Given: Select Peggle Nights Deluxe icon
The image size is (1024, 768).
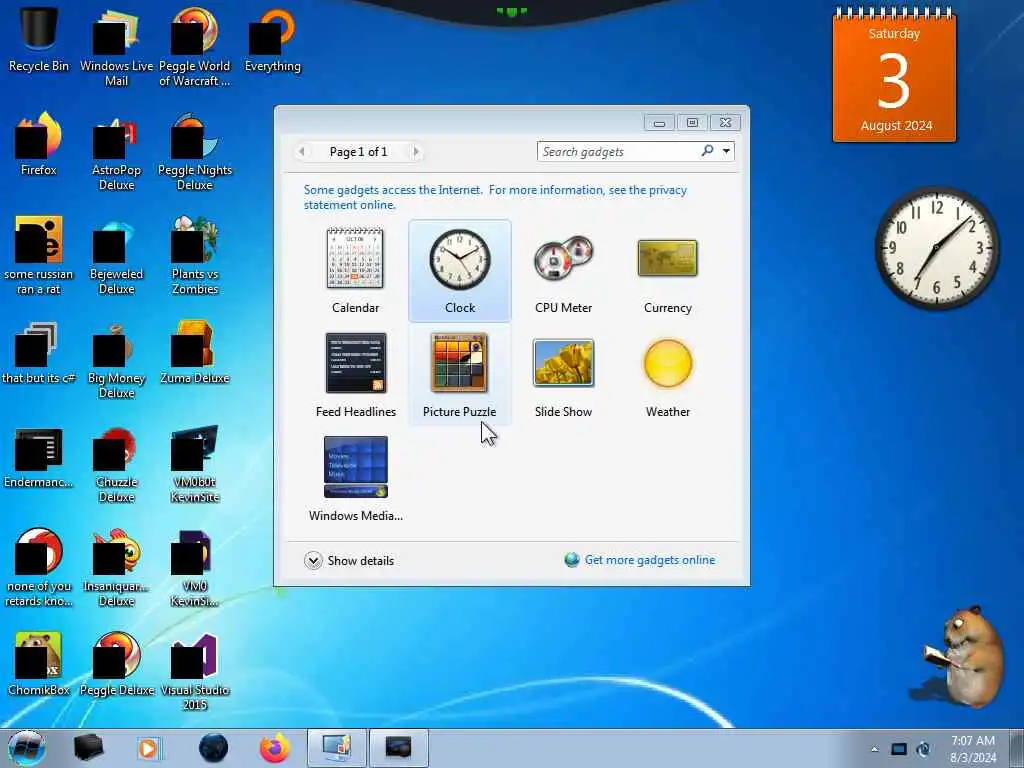Looking at the screenshot, I should (195, 152).
